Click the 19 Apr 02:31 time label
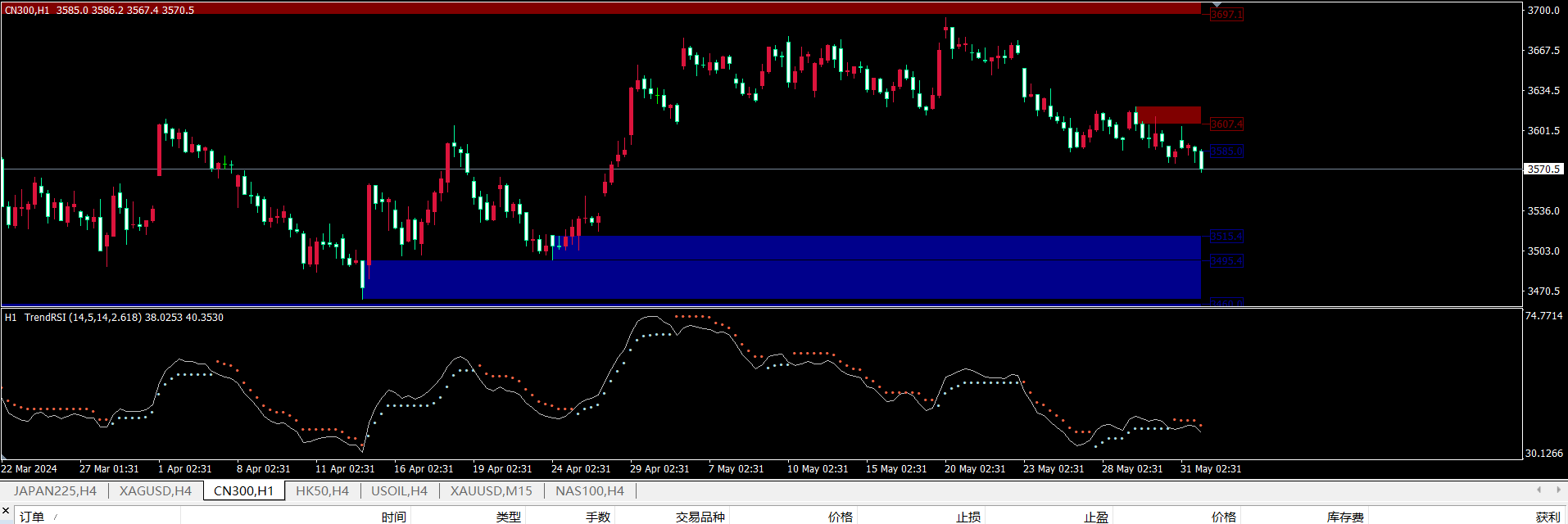This screenshot has width=1568, height=524. (x=502, y=469)
